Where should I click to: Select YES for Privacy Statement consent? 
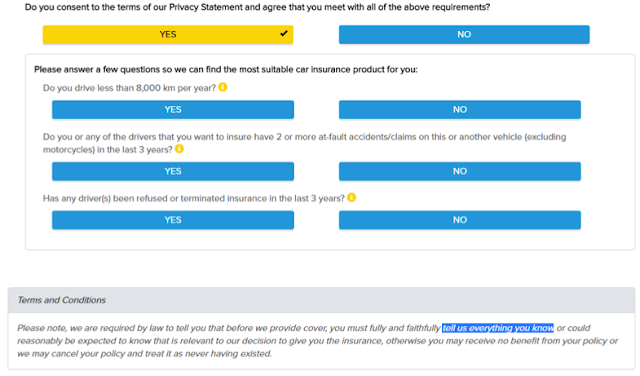168,34
